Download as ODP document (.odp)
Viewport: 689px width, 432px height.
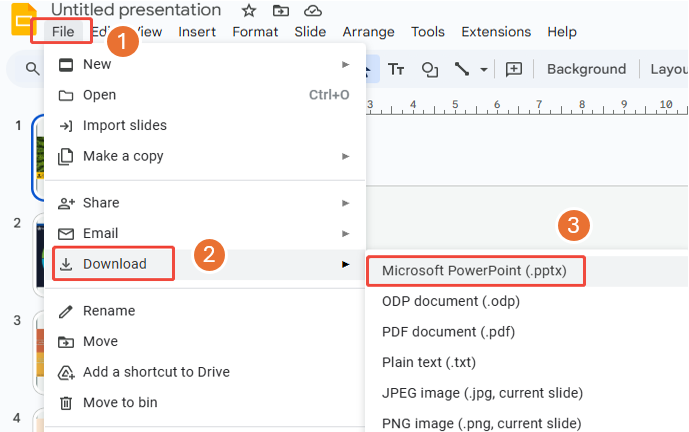tap(527, 301)
